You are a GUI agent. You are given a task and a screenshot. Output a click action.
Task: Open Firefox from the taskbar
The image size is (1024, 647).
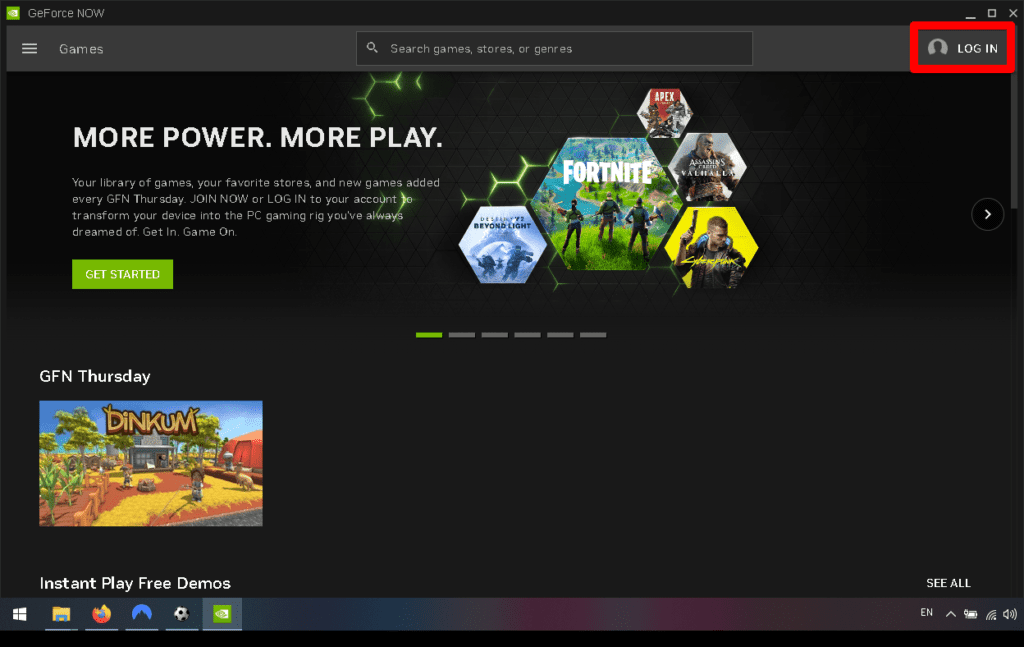coord(101,614)
